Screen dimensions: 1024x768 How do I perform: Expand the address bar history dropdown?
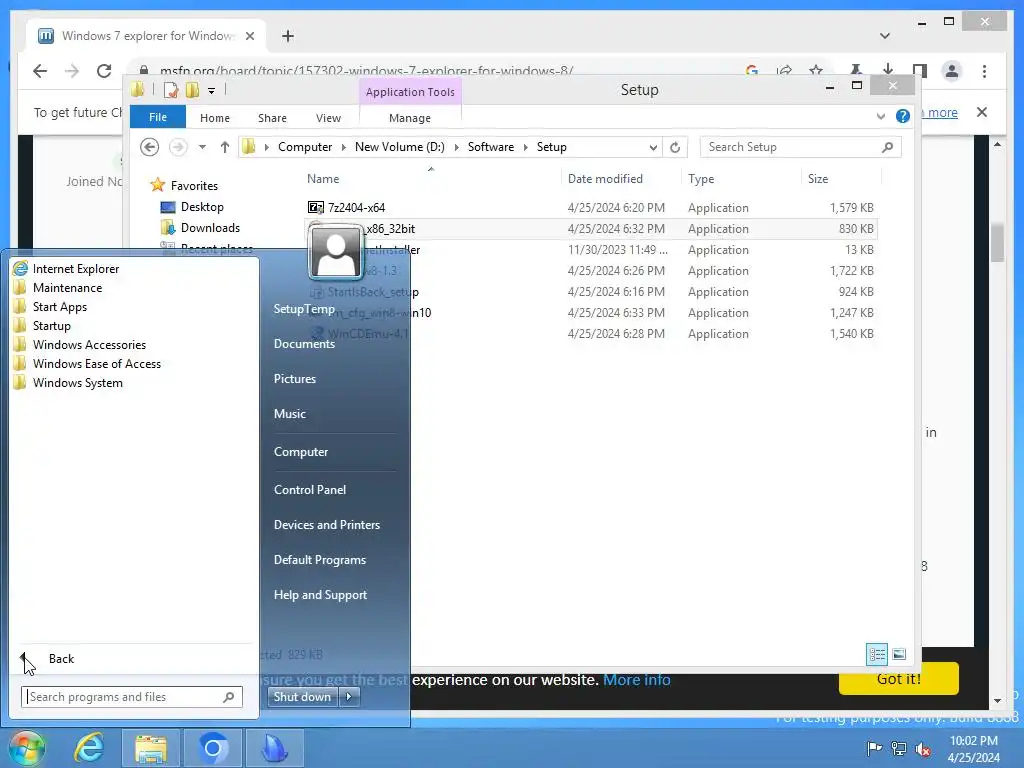653,147
